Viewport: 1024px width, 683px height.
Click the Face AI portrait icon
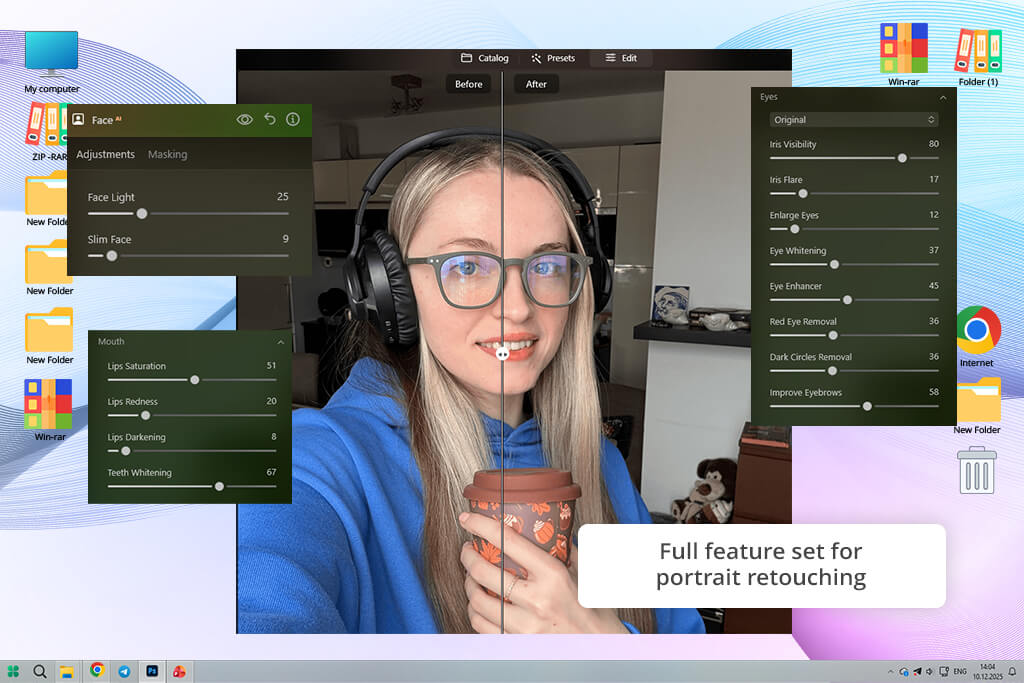pyautogui.click(x=78, y=119)
